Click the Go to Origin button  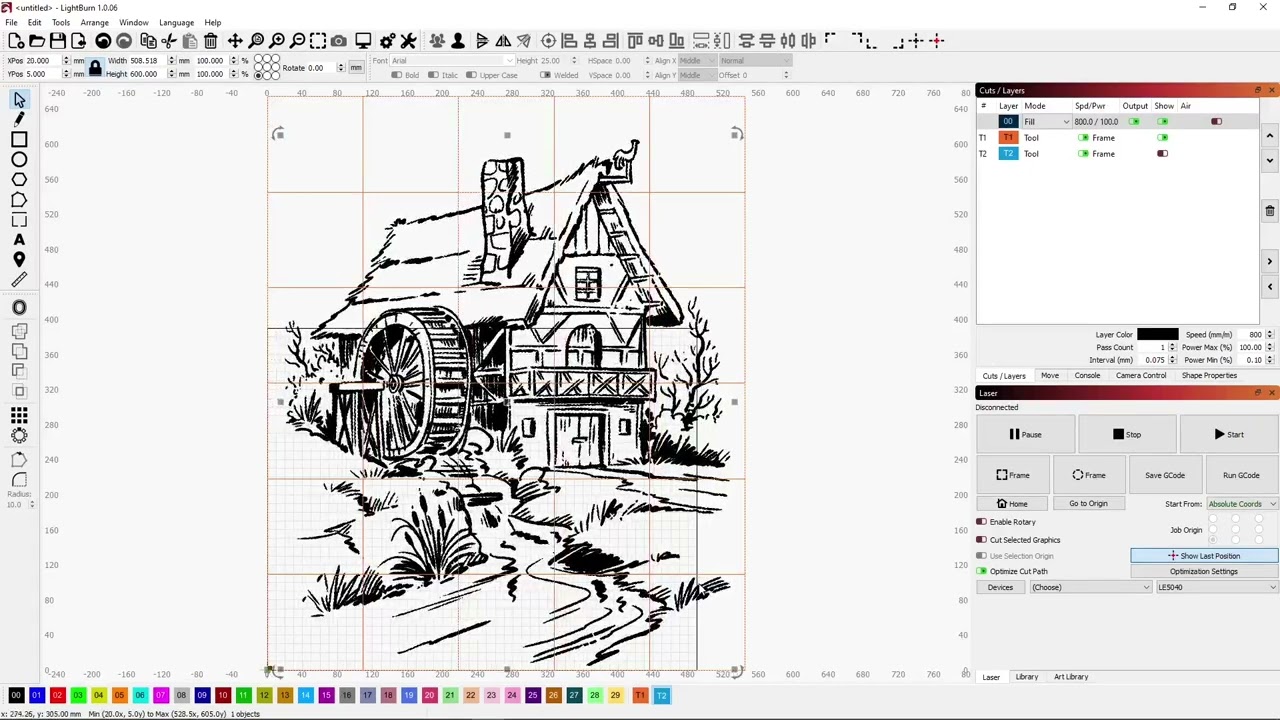[x=1088, y=504]
